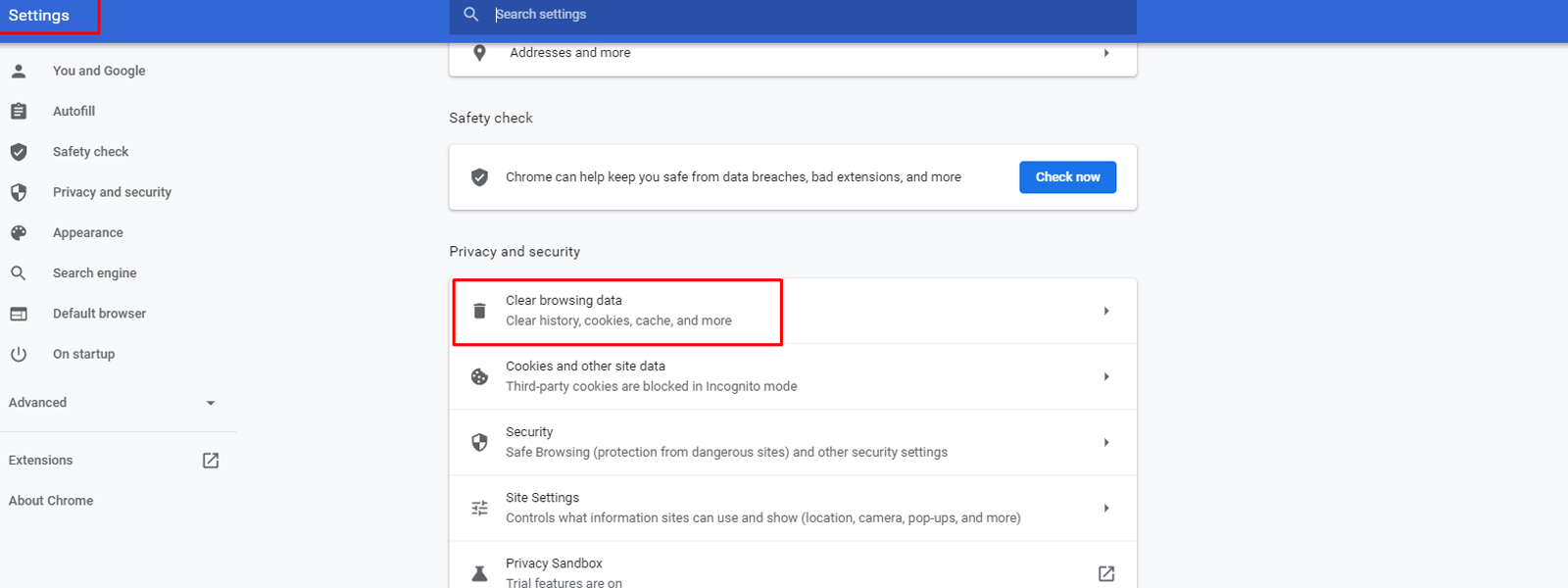
Task: Expand the Advanced section dropdown arrow
Action: click(x=211, y=403)
